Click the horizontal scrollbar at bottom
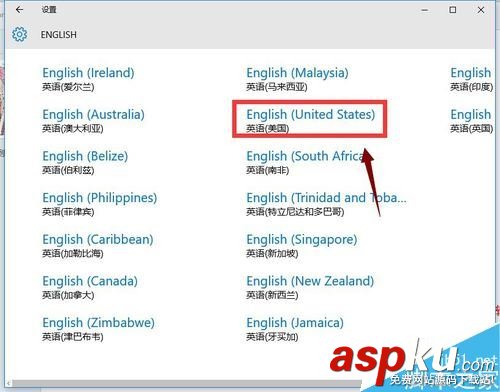This screenshot has width=500, height=392. [187, 383]
